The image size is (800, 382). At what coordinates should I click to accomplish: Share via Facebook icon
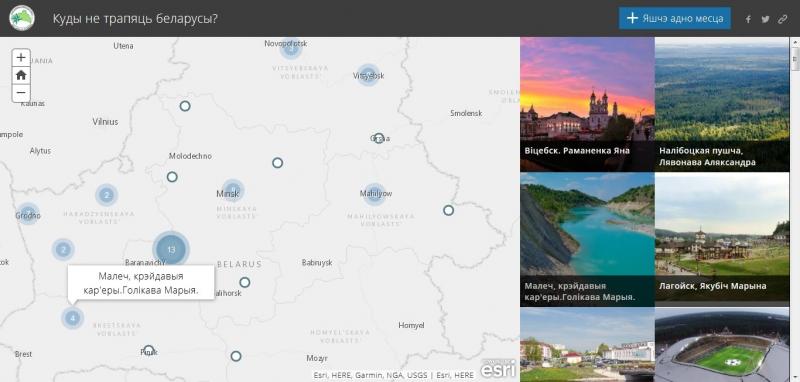pos(748,19)
